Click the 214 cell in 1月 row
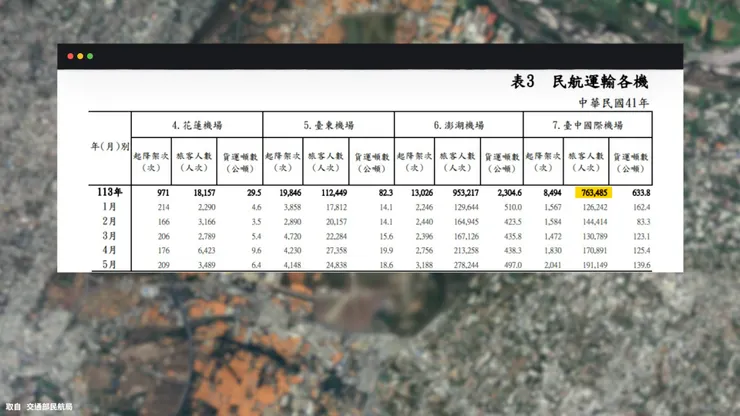 (164, 207)
